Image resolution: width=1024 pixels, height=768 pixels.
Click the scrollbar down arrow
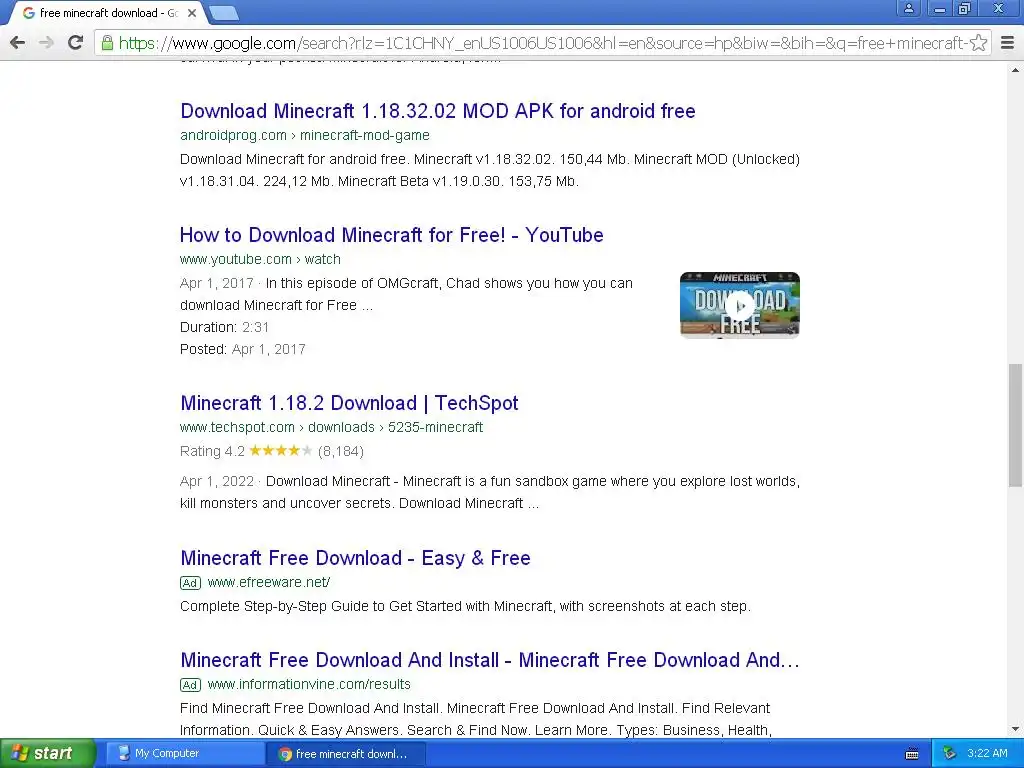point(1015,729)
